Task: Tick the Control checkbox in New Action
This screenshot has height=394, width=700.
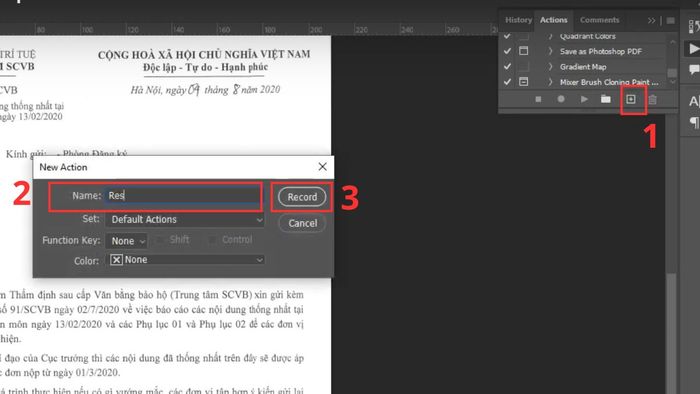Action: [x=212, y=240]
